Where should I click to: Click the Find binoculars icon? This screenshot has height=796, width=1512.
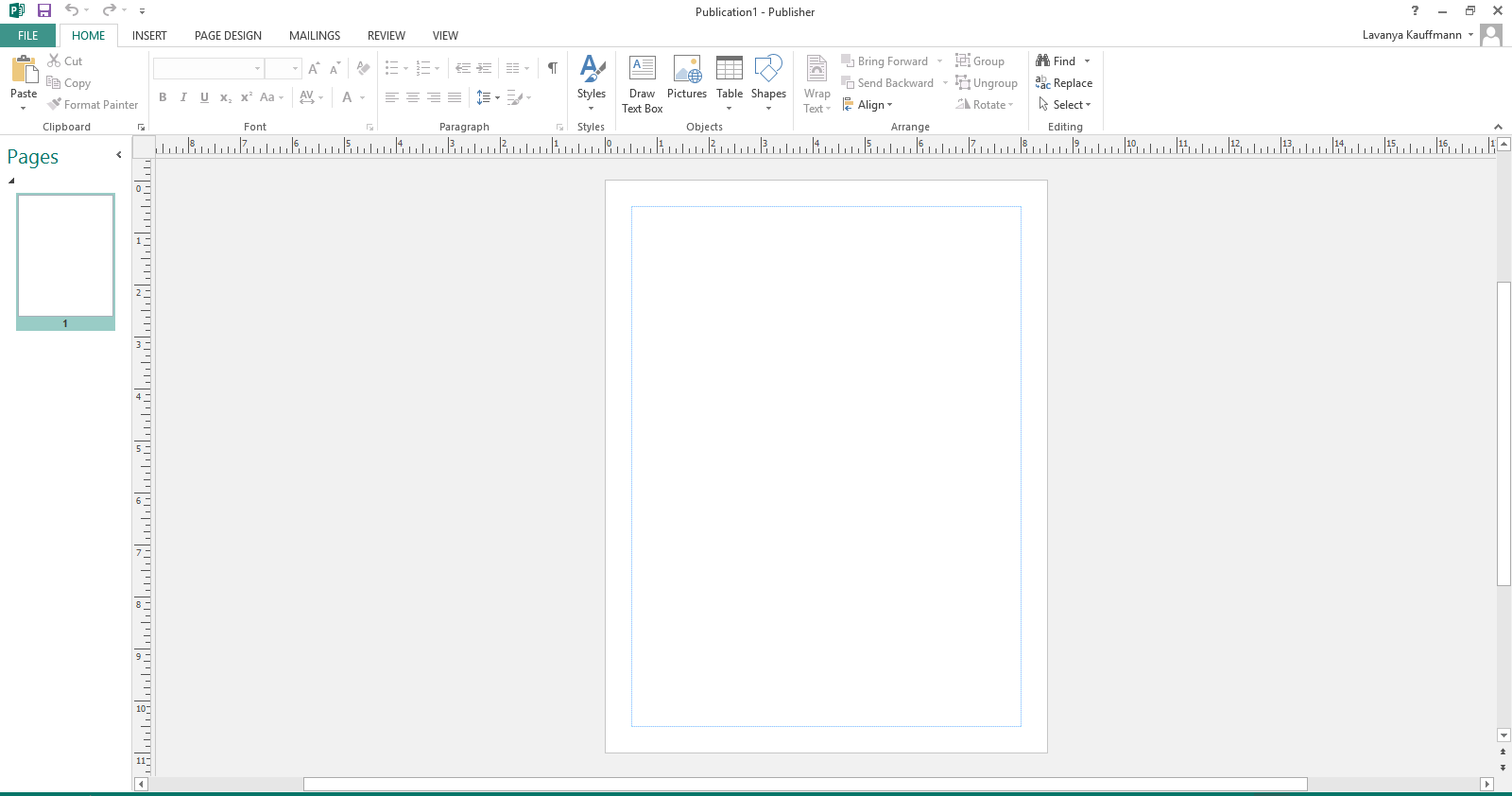tap(1043, 61)
